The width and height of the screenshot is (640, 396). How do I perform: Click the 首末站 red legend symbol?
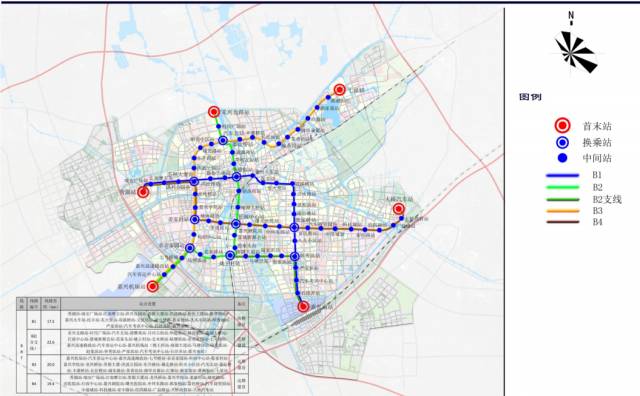(x=562, y=126)
